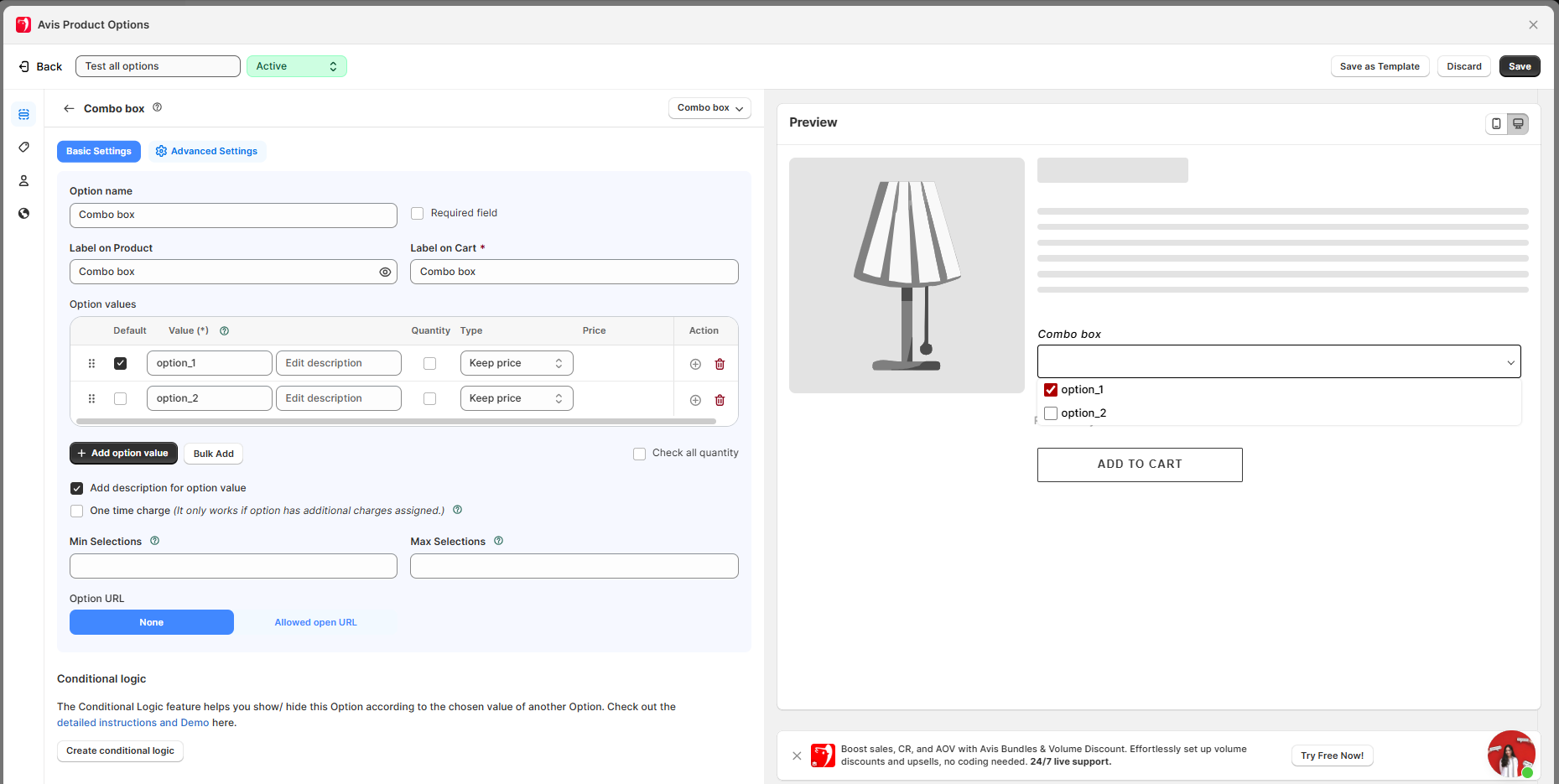Open Combo box option type dropdown
1559x784 pixels.
[709, 108]
